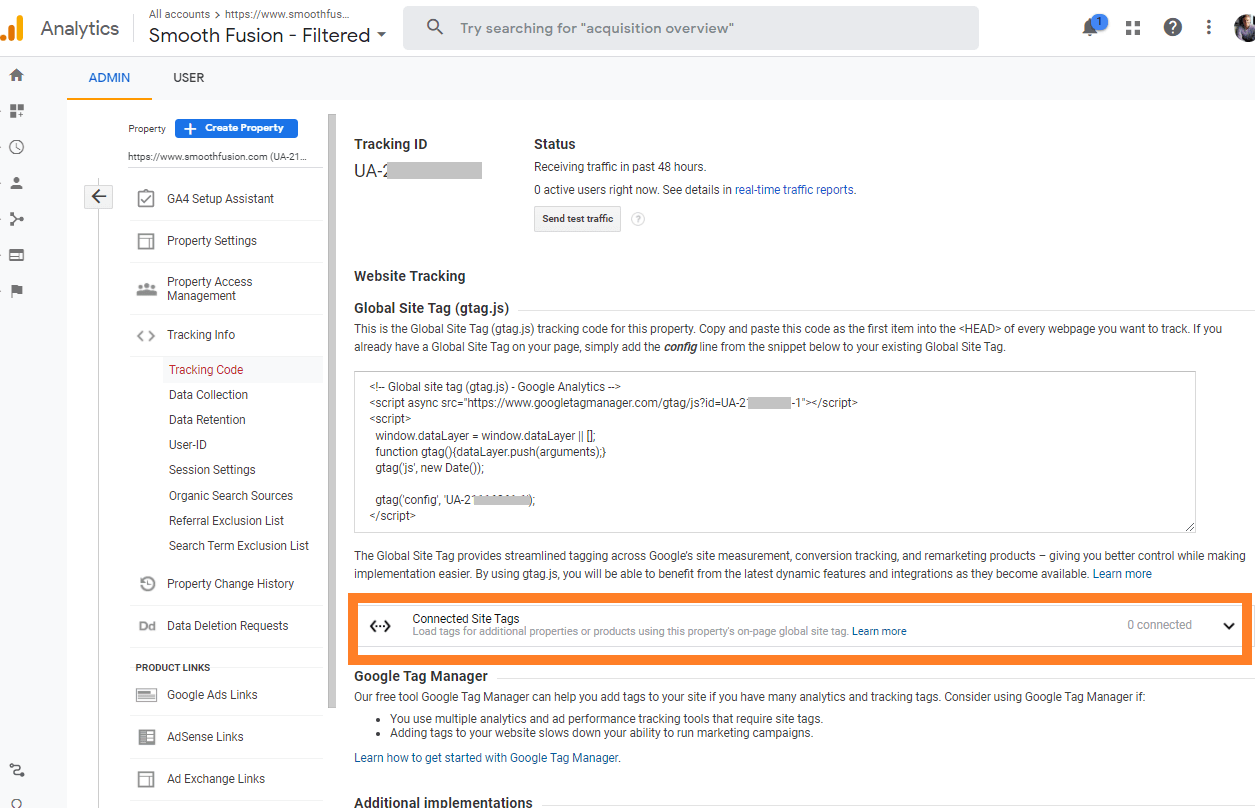
Task: Open the Acquisition branching icon
Action: (x=16, y=219)
